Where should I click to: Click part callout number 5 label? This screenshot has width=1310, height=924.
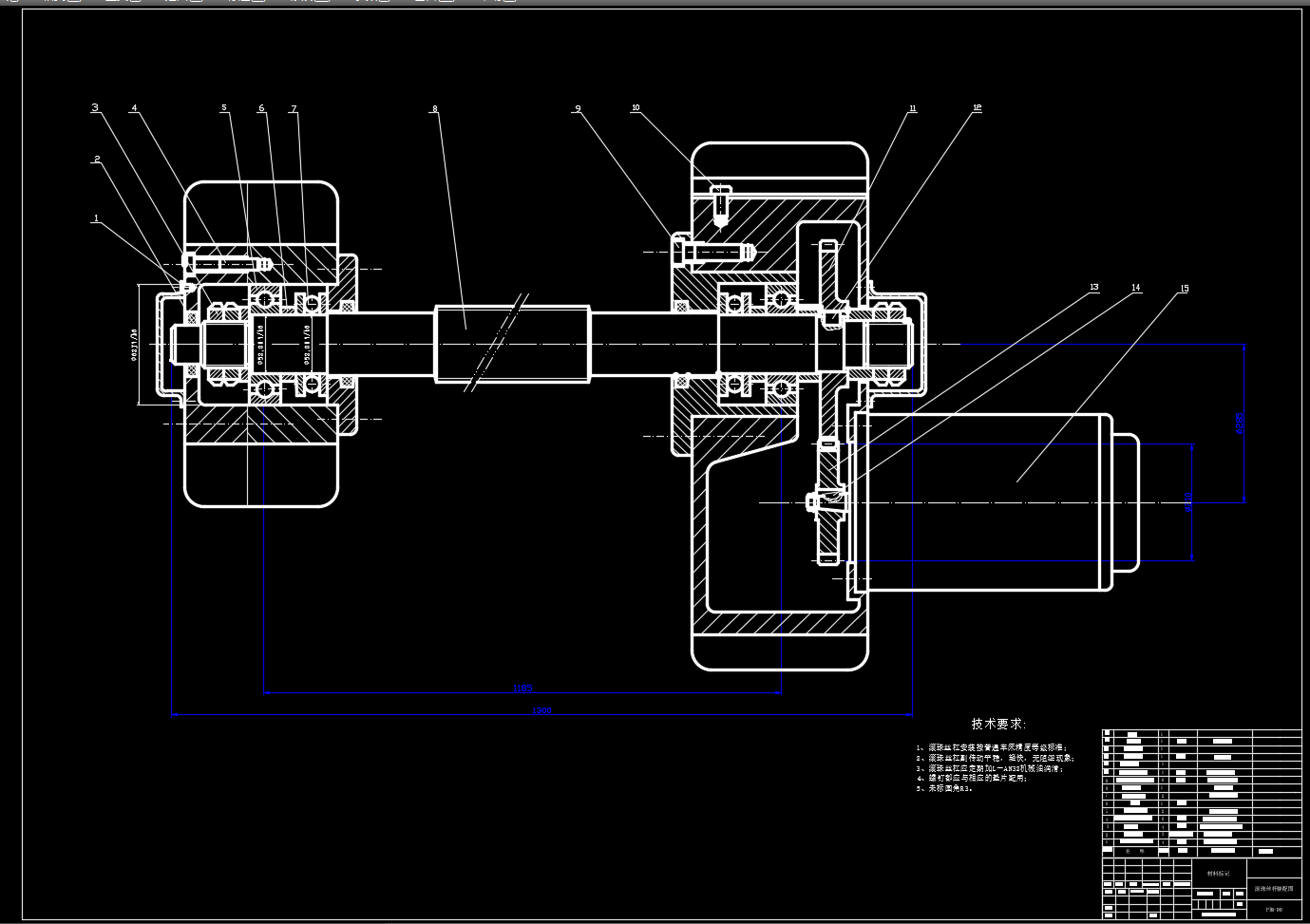click(224, 108)
